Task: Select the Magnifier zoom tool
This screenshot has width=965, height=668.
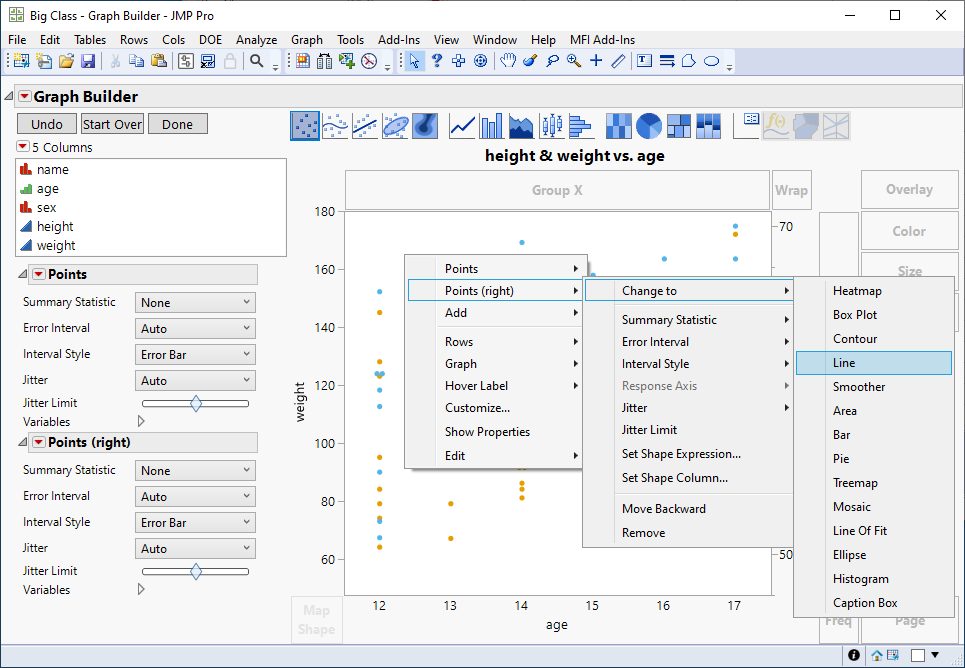Action: click(x=574, y=61)
